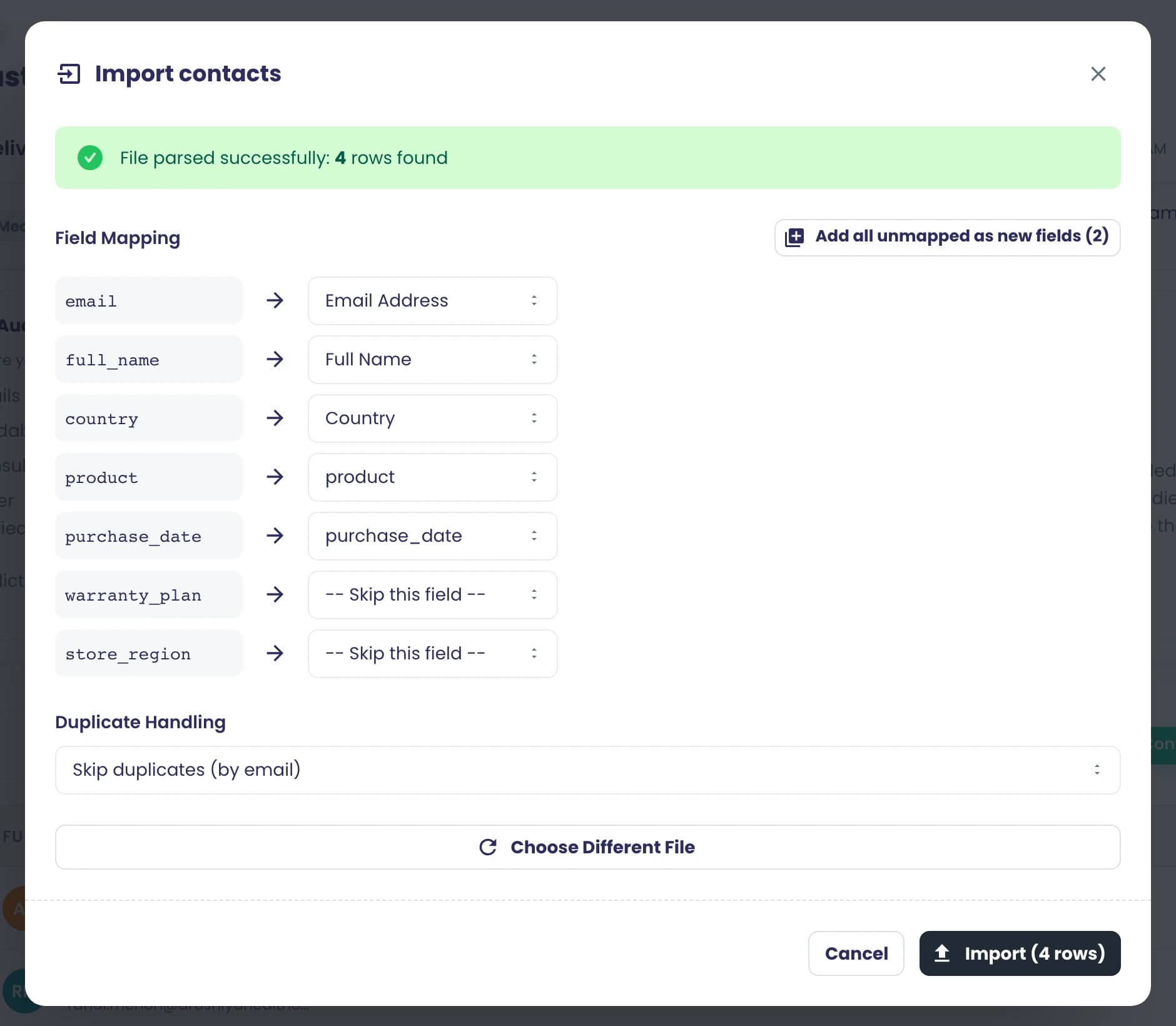The width and height of the screenshot is (1176, 1026).
Task: Click the arrow icon beside store_region
Action: (275, 654)
